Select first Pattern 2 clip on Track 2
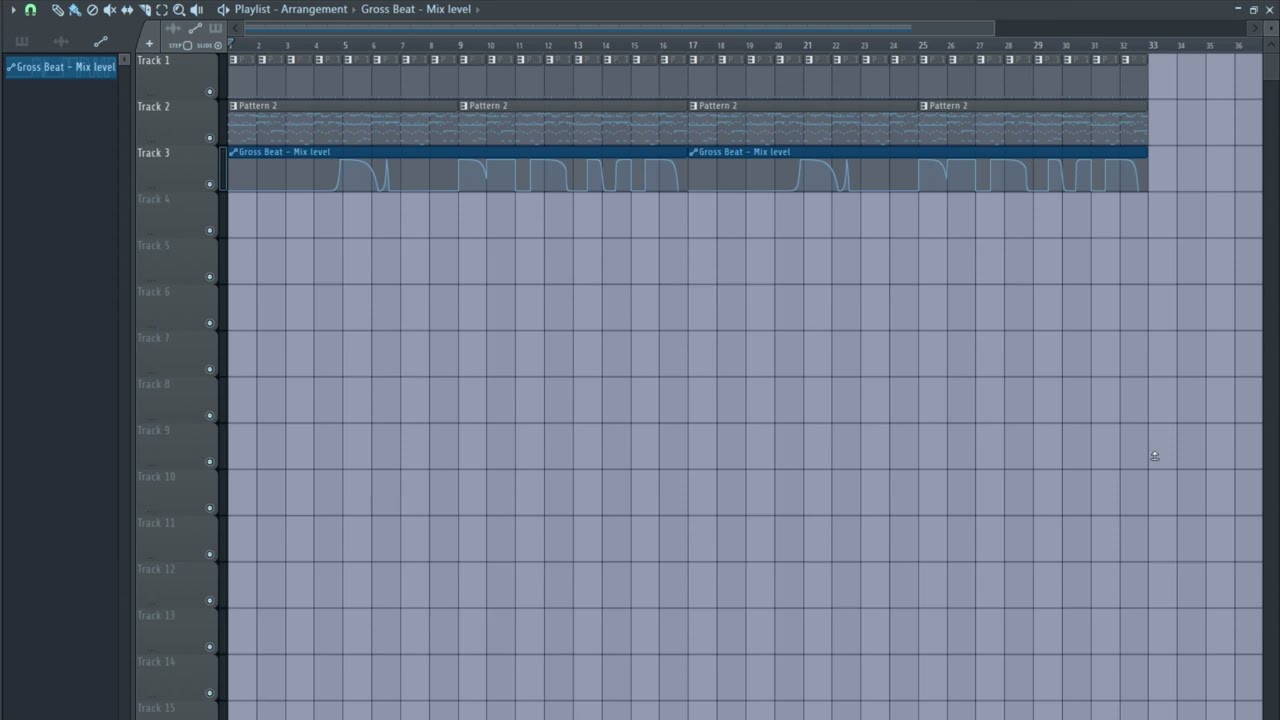Image resolution: width=1280 pixels, height=720 pixels. tap(343, 122)
